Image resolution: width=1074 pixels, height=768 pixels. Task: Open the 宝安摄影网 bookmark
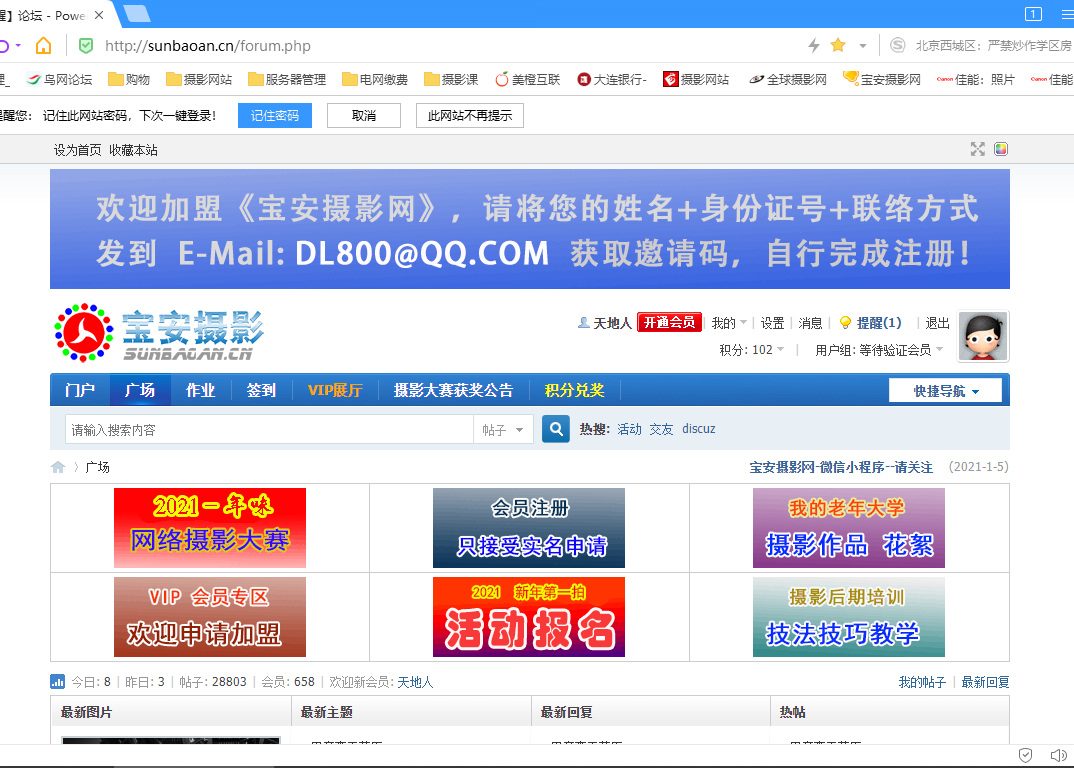pos(882,79)
